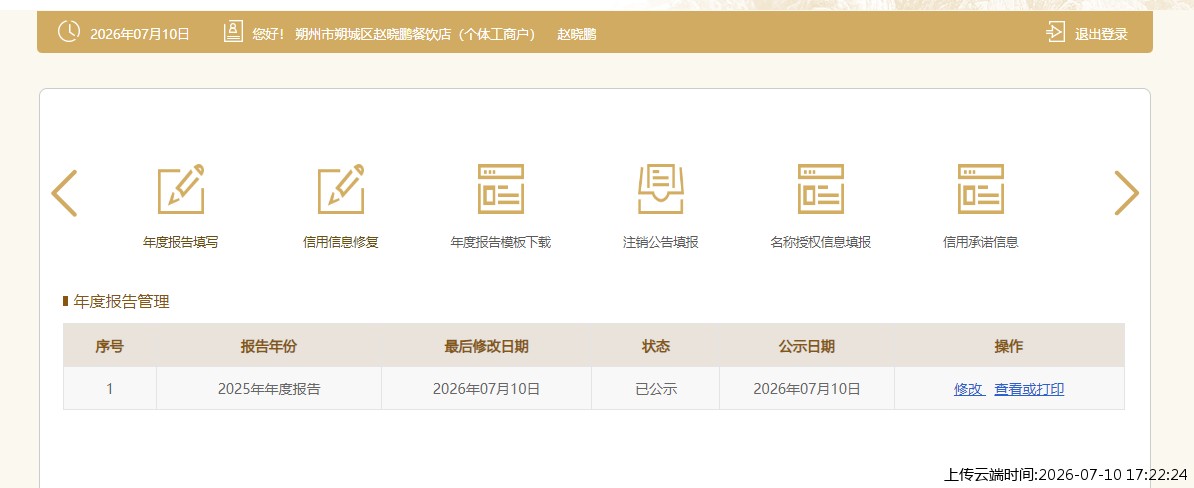Screen dimensions: 1194x488
Task: Open the 注销公告填报 inbox icon
Action: point(660,189)
